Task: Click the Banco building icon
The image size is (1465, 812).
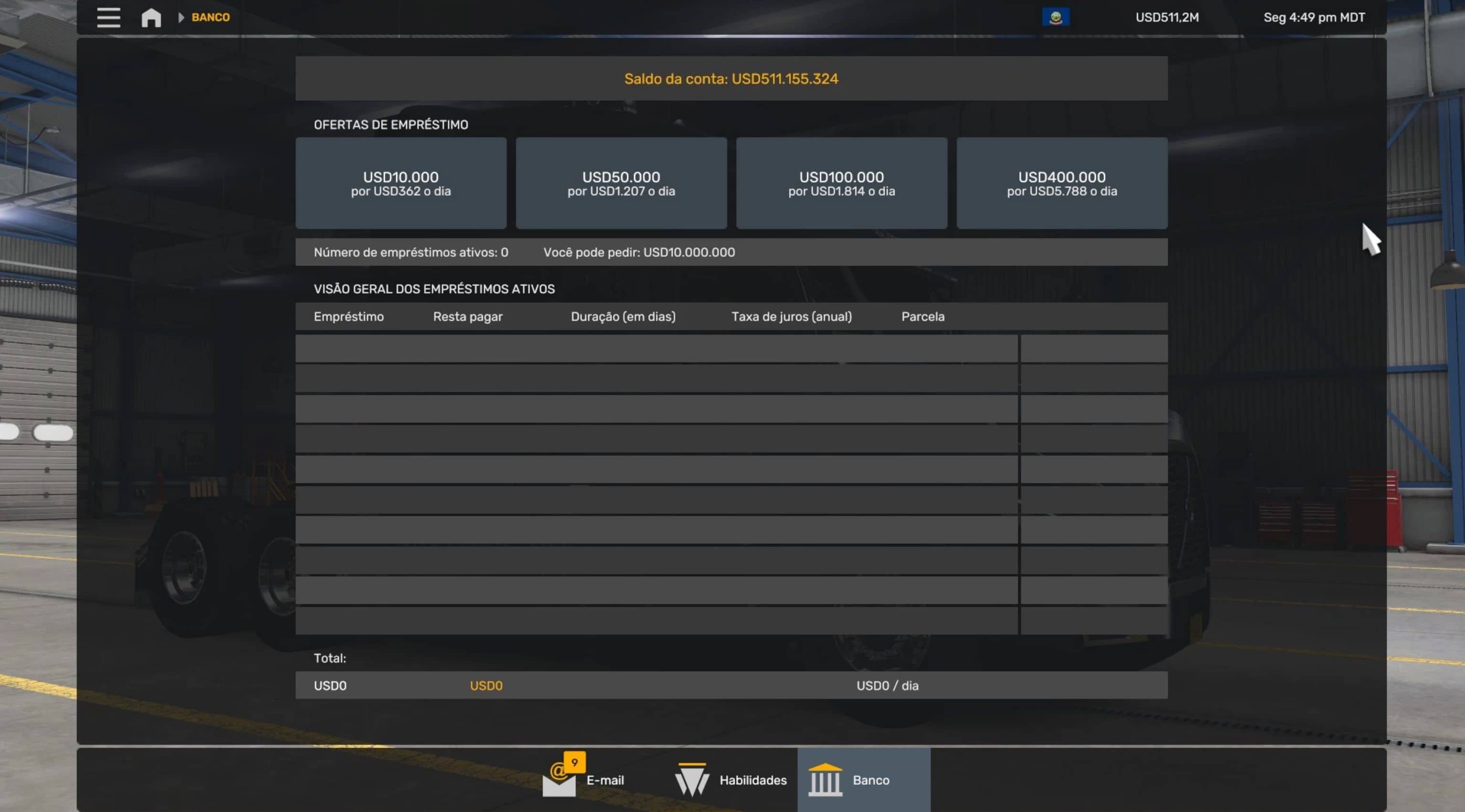Action: 825,780
